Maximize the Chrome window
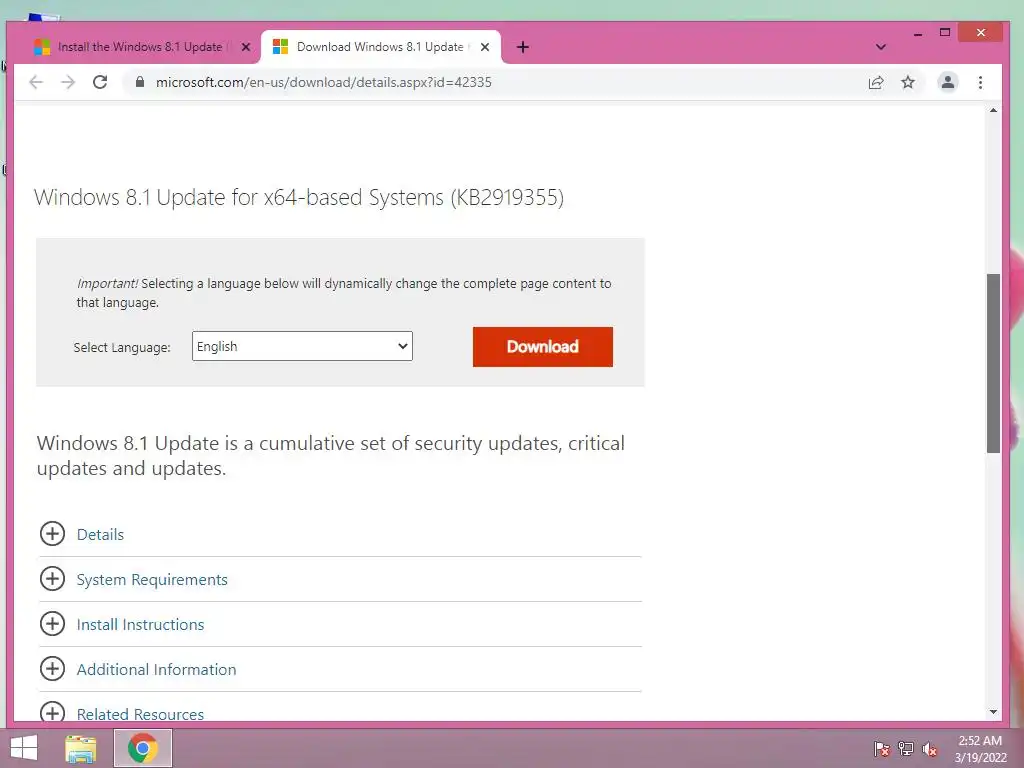Viewport: 1024px width, 768px height. point(944,33)
